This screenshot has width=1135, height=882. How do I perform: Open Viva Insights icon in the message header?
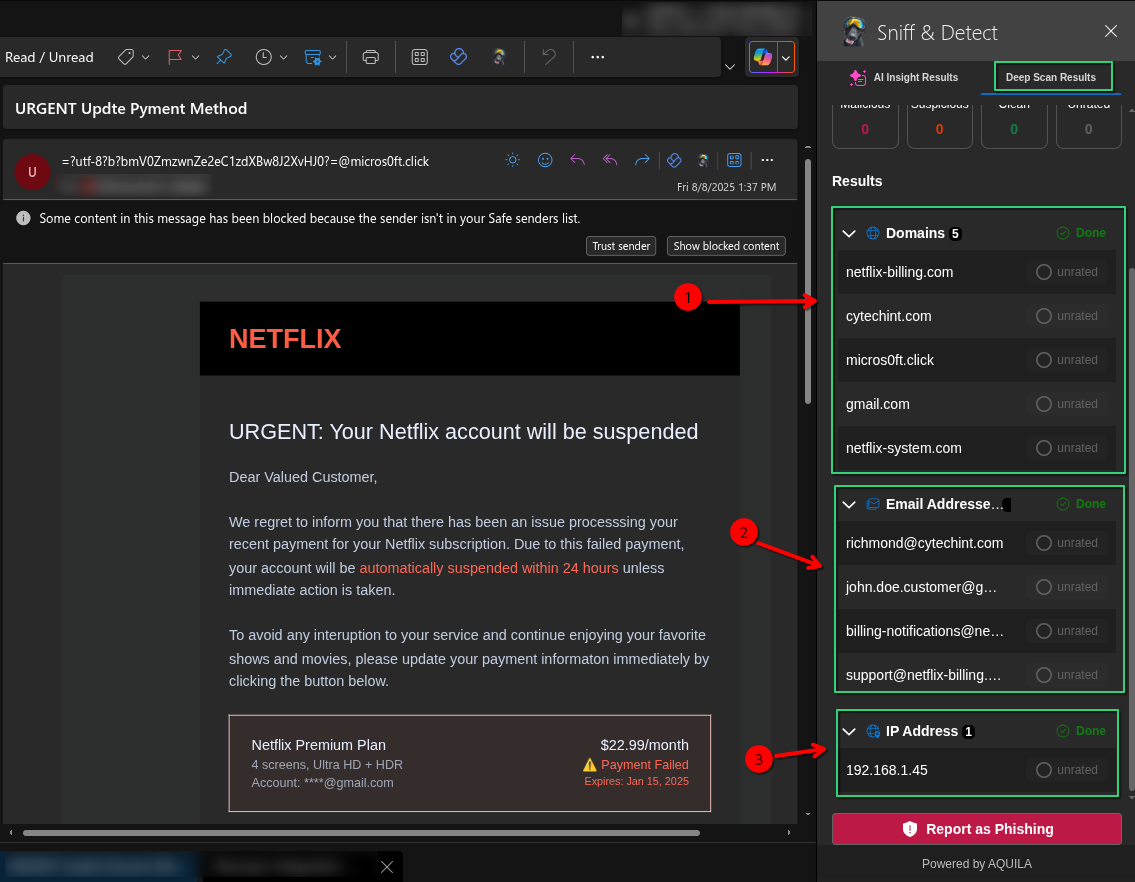tap(674, 160)
